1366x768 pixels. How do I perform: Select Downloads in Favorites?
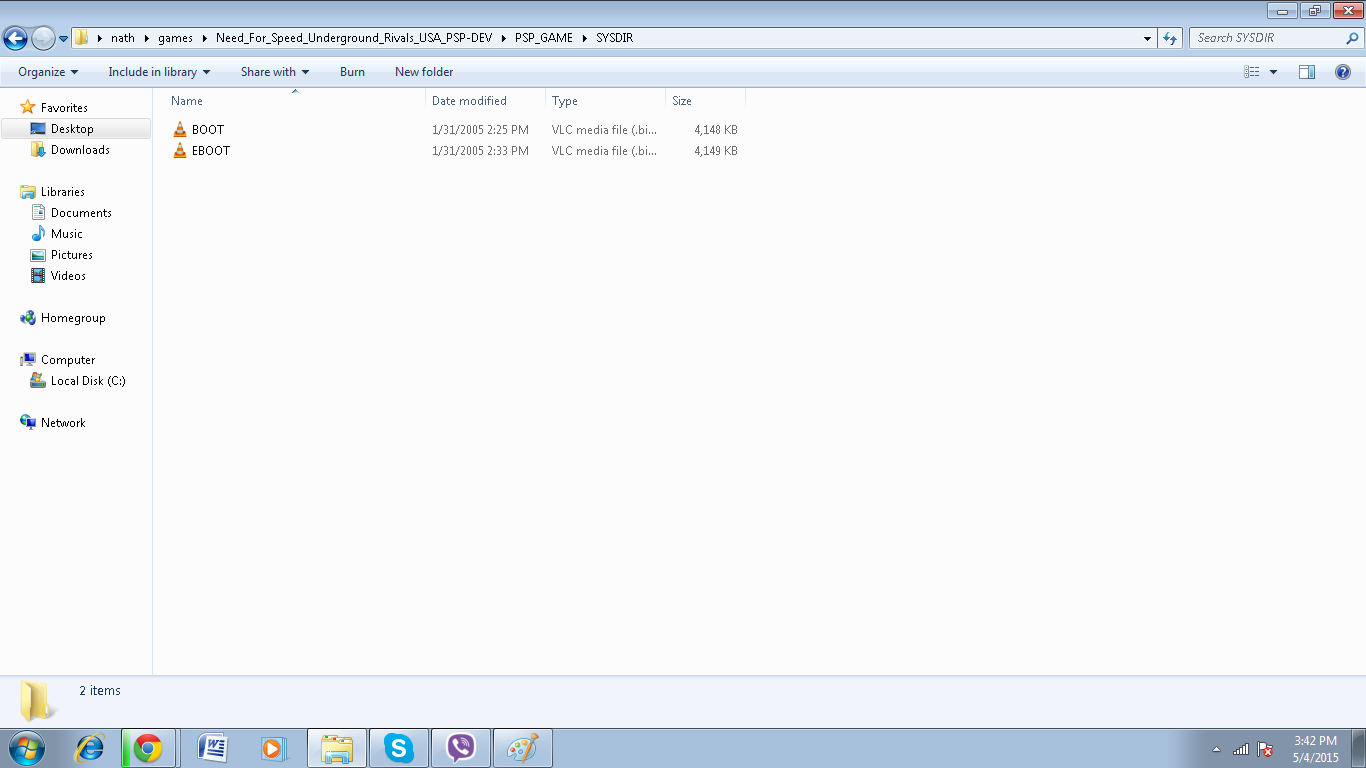tap(80, 150)
